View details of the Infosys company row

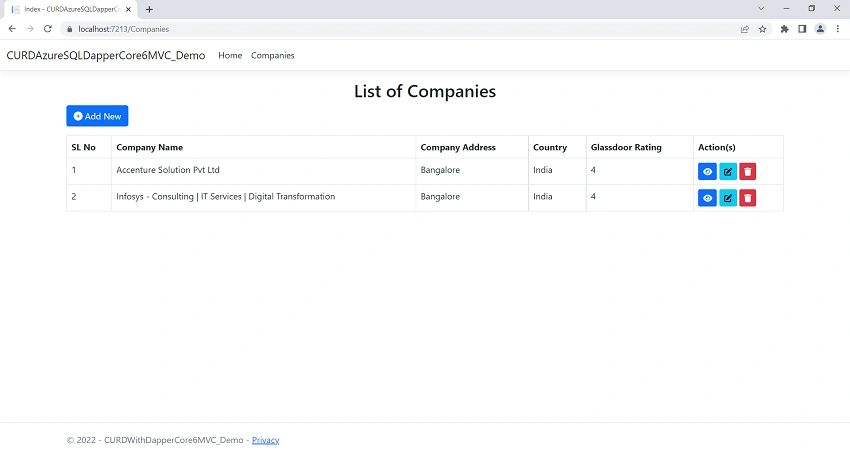[707, 198]
